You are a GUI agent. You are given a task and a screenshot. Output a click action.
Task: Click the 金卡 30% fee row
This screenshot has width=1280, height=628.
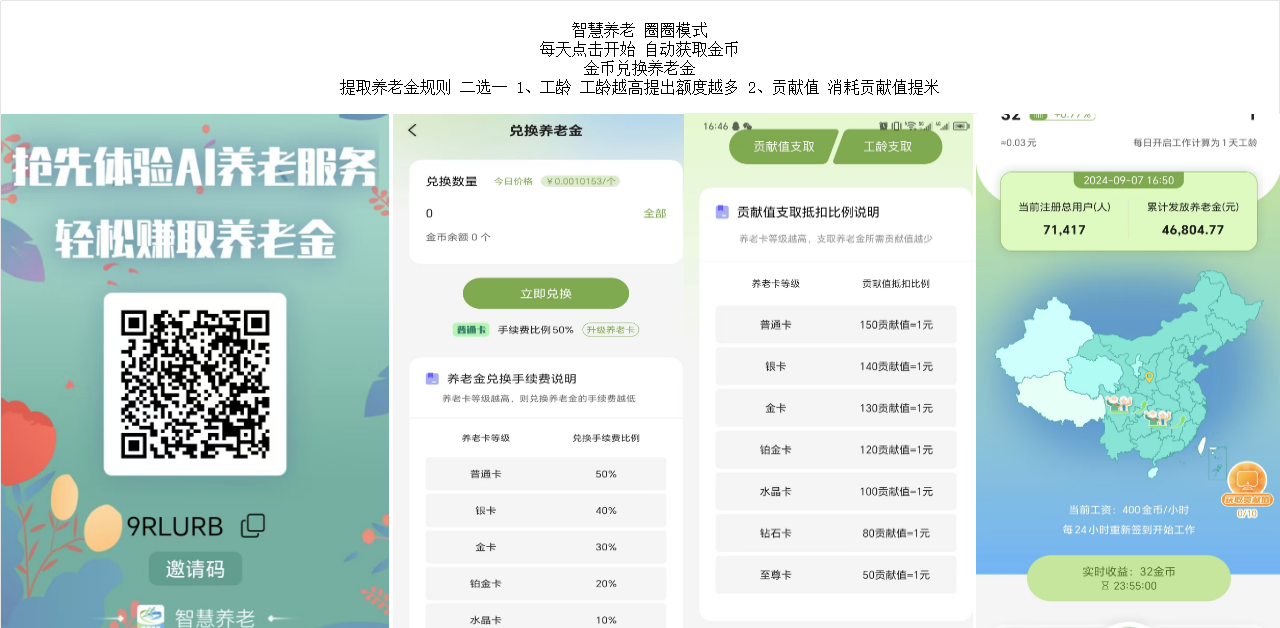coord(546,547)
